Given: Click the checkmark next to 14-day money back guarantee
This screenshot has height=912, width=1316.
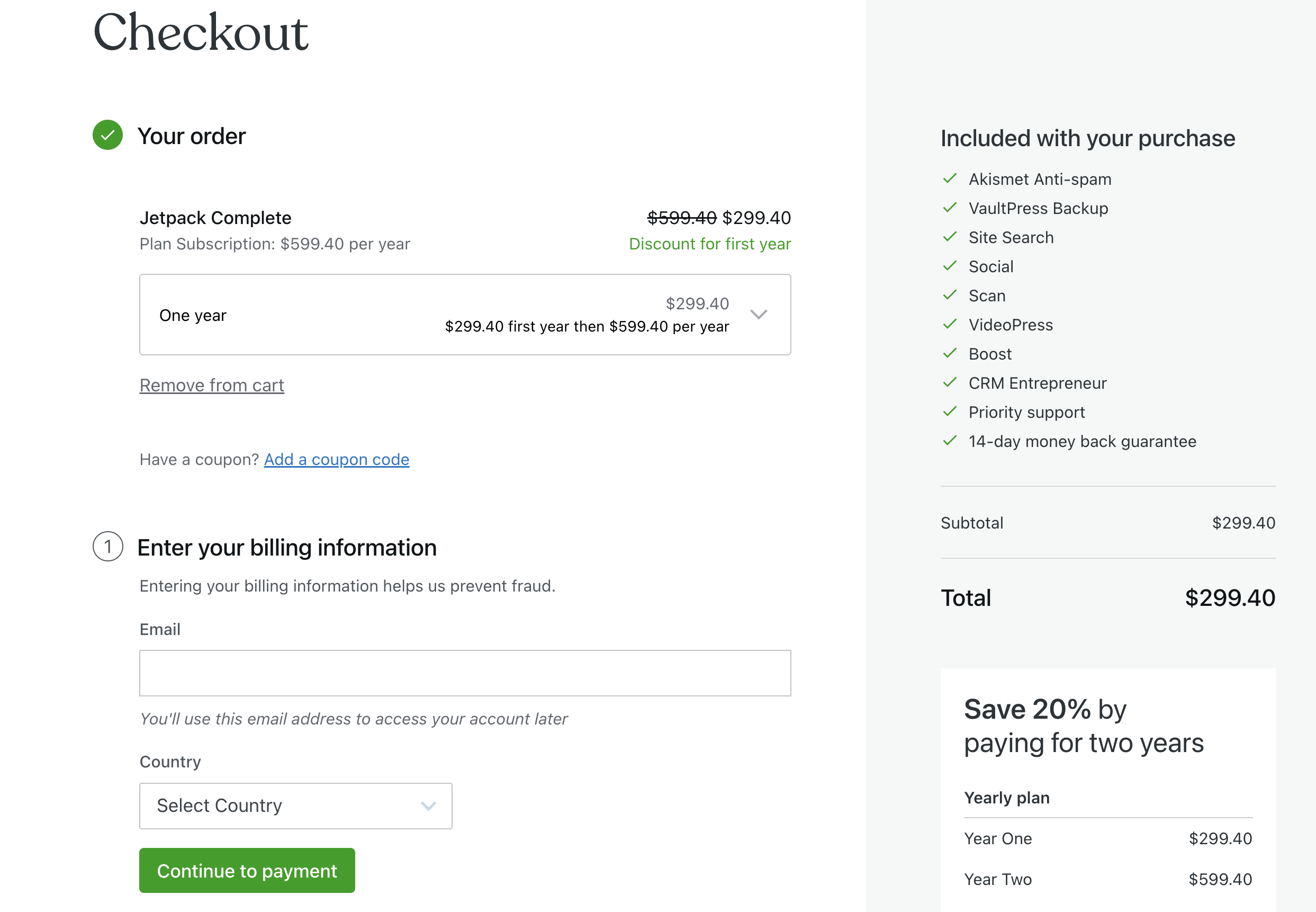Looking at the screenshot, I should 950,441.
